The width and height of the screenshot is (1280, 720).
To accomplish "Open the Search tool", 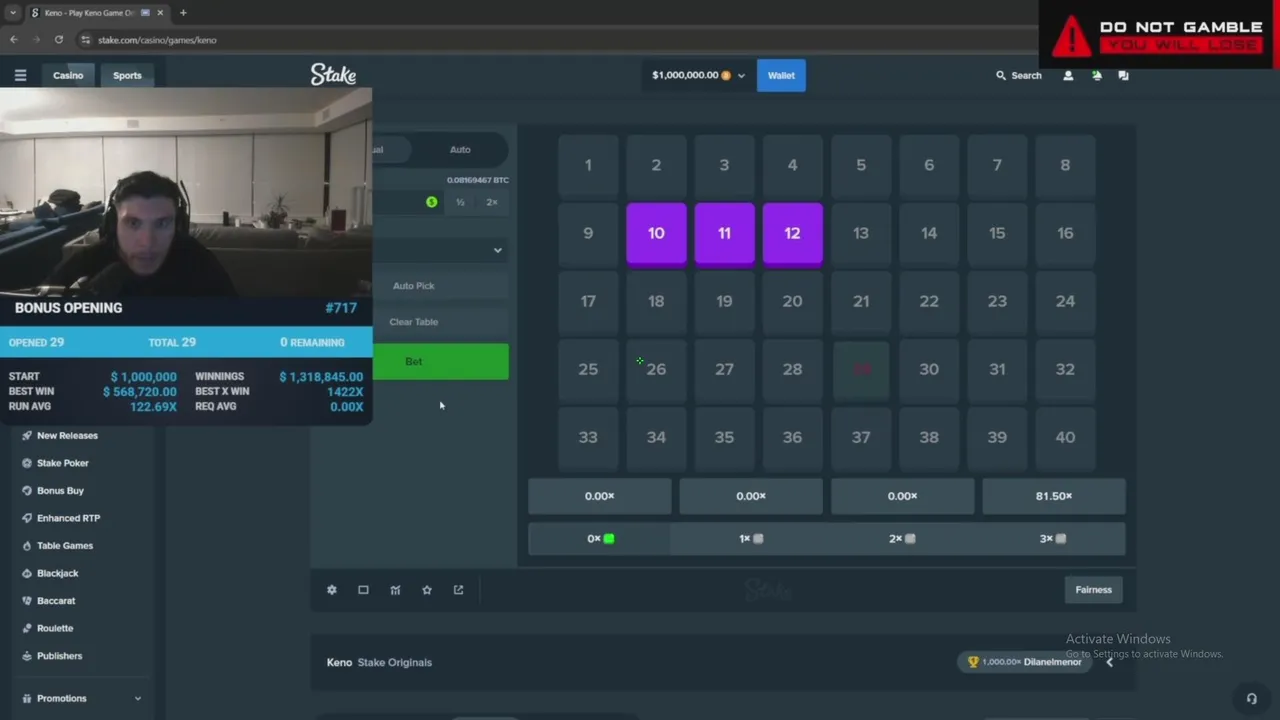I will click(1018, 75).
